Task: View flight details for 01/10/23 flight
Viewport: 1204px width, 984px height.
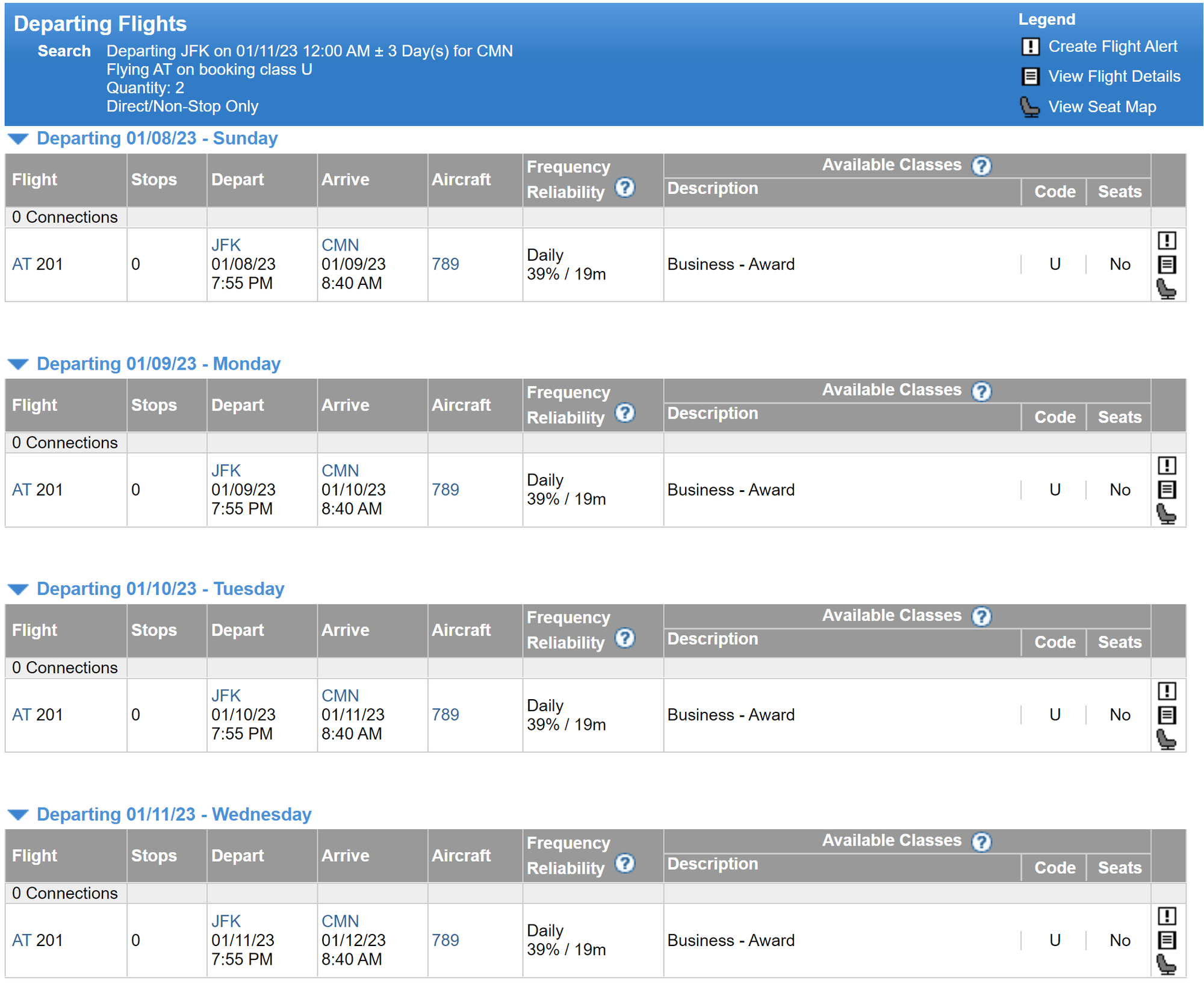Action: [1167, 715]
